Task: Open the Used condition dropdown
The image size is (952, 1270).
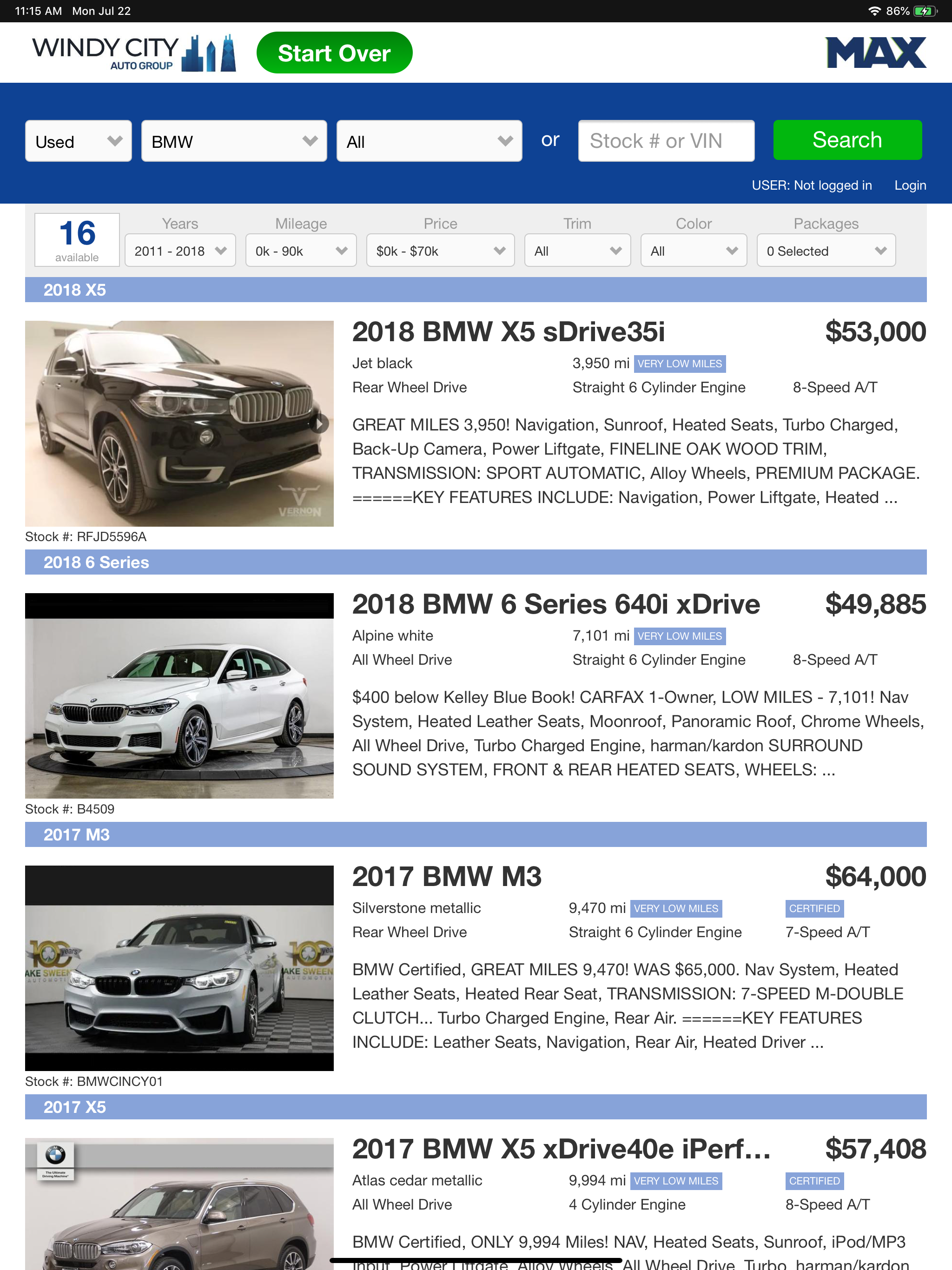Action: (78, 141)
